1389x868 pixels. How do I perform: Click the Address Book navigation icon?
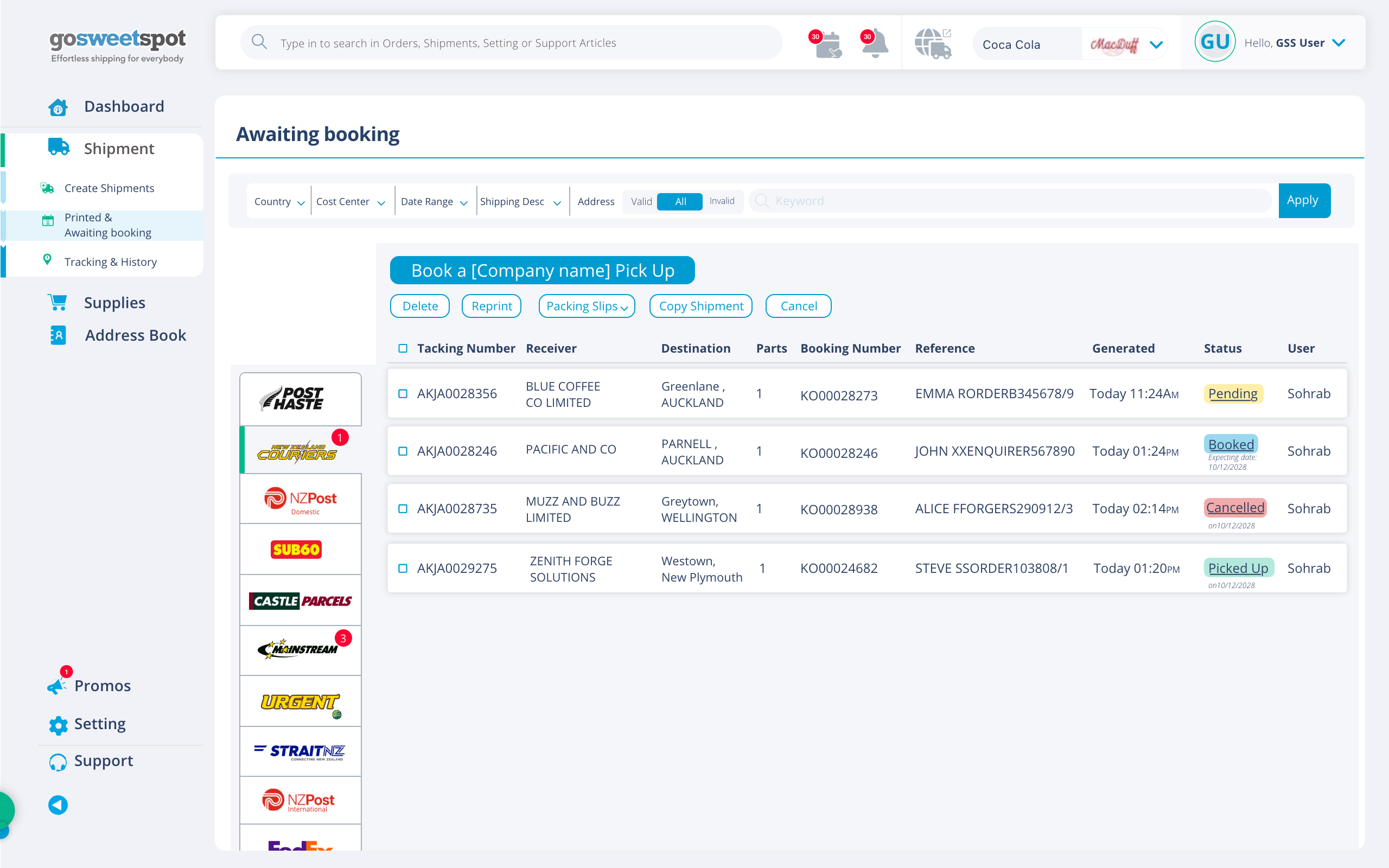(58, 335)
